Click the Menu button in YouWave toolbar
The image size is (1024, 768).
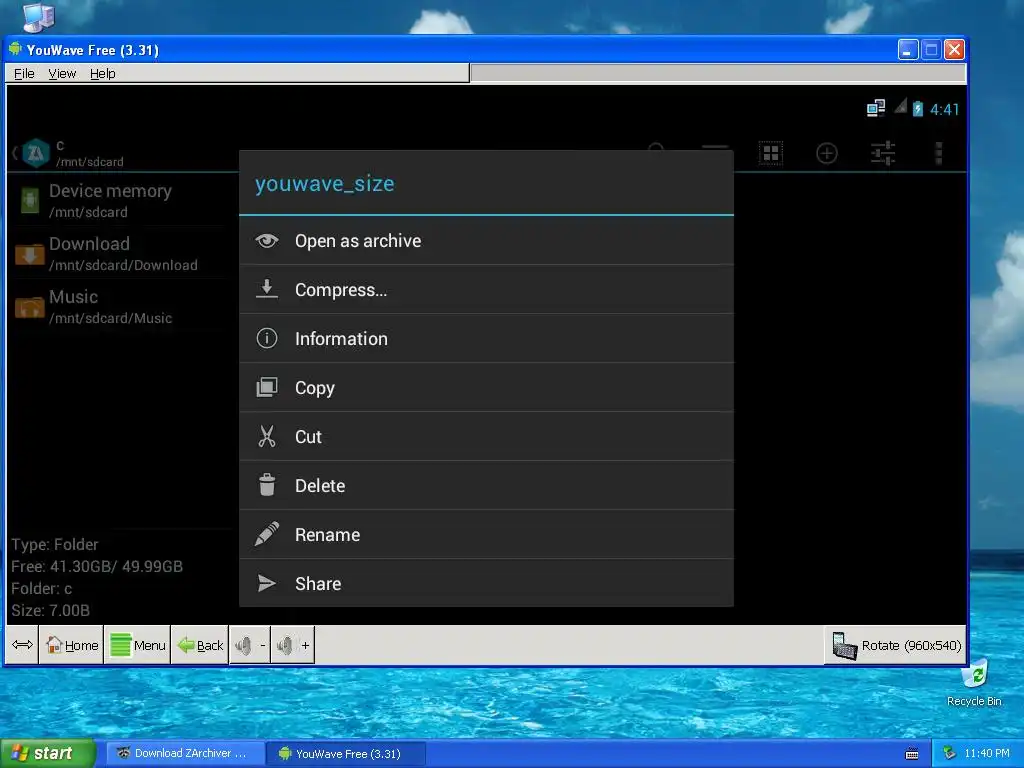point(138,645)
